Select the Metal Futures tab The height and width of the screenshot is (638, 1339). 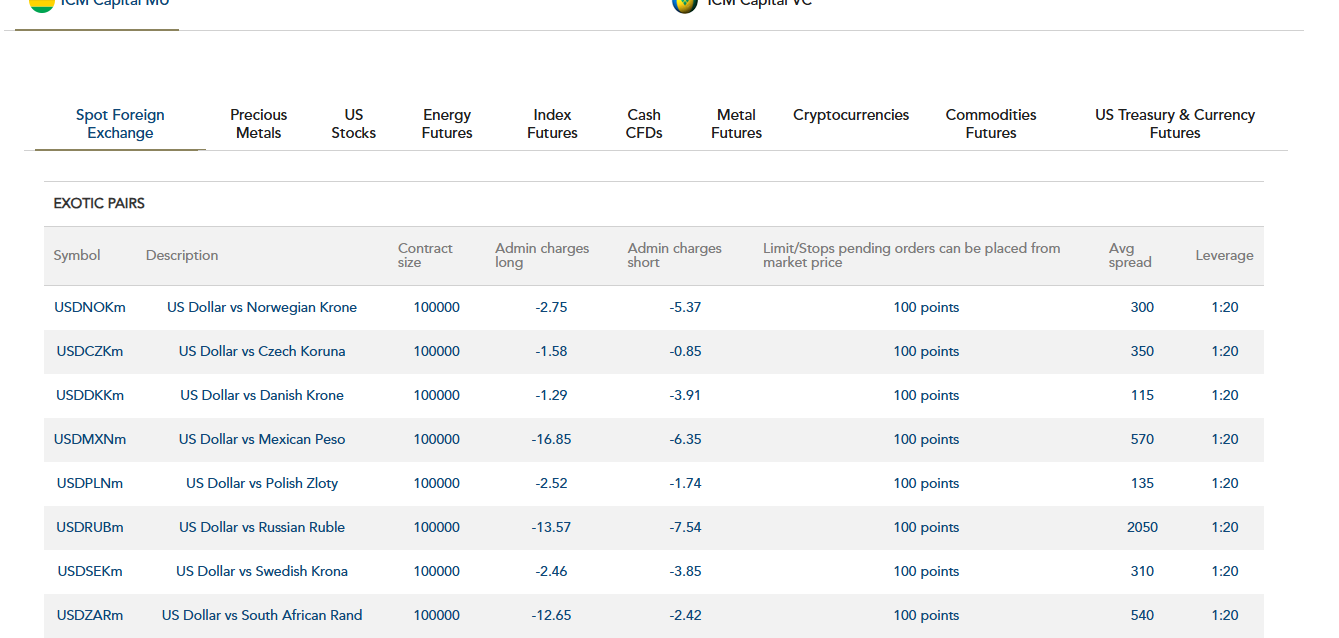tap(736, 124)
